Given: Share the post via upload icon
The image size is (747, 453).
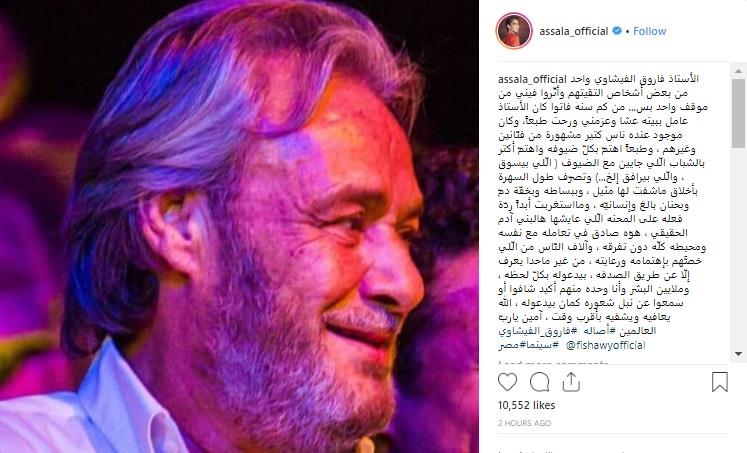Looking at the screenshot, I should [x=571, y=382].
